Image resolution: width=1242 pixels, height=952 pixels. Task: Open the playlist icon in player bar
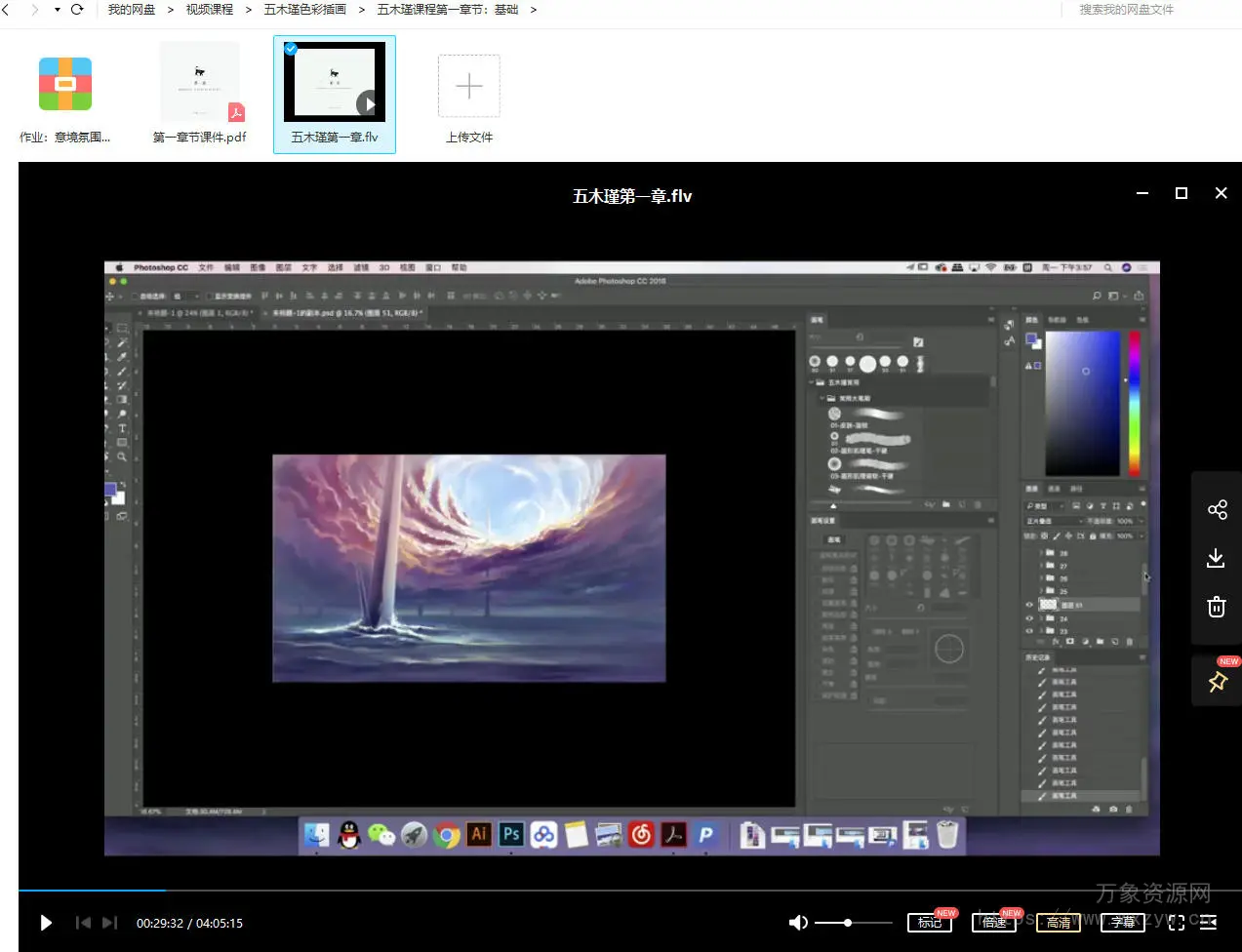[1209, 923]
